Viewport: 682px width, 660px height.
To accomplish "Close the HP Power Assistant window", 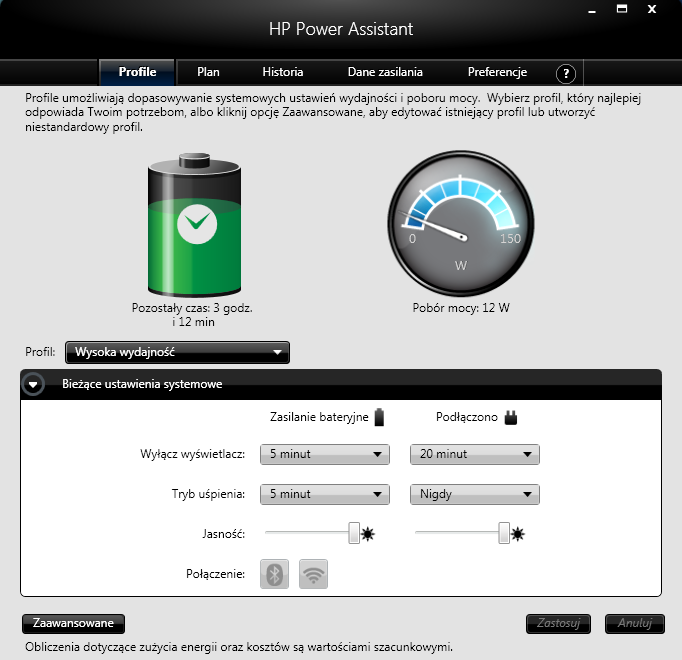I will pyautogui.click(x=652, y=9).
